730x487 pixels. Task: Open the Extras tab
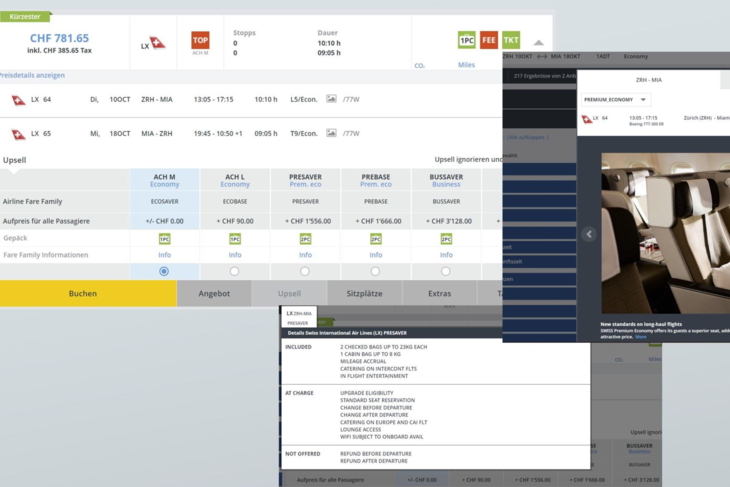[439, 294]
